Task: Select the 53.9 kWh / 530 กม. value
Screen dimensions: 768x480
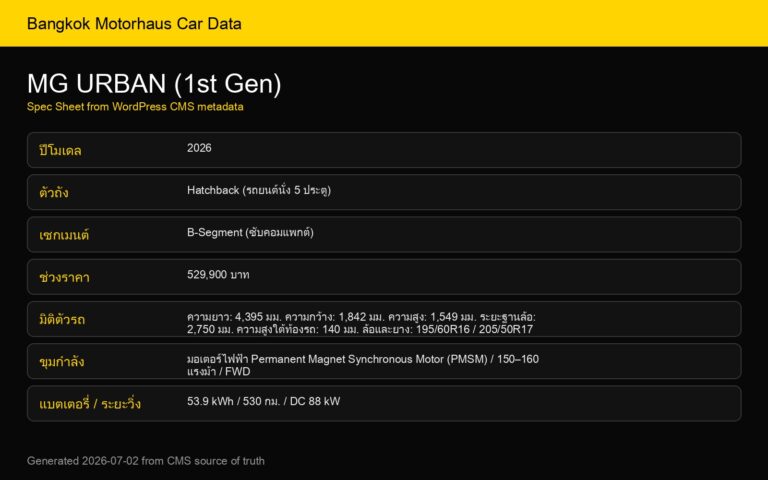Action: 264,401
